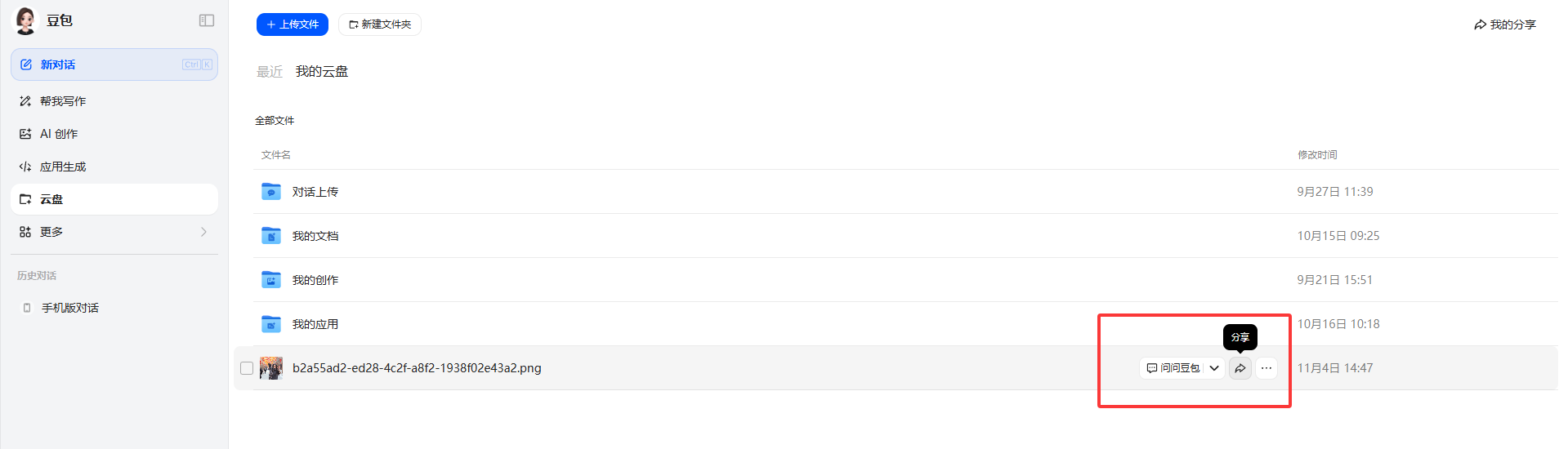This screenshot has width=1568, height=449.
Task: Select the 我的云盘 tab
Action: point(322,72)
